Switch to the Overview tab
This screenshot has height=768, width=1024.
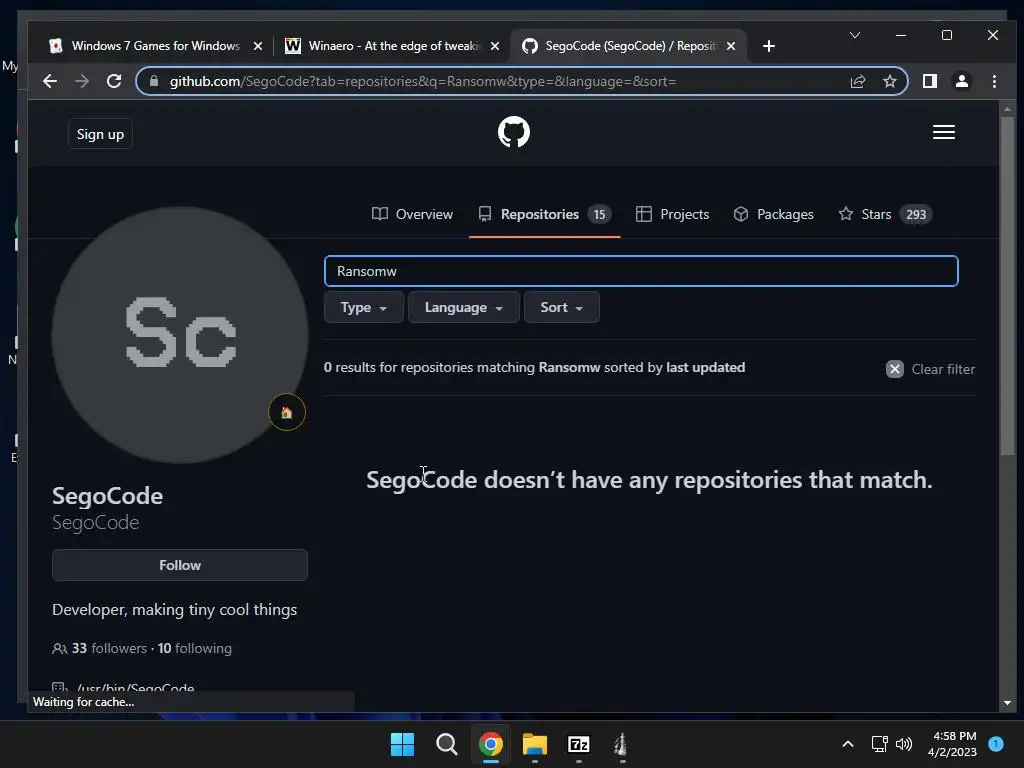click(x=412, y=214)
